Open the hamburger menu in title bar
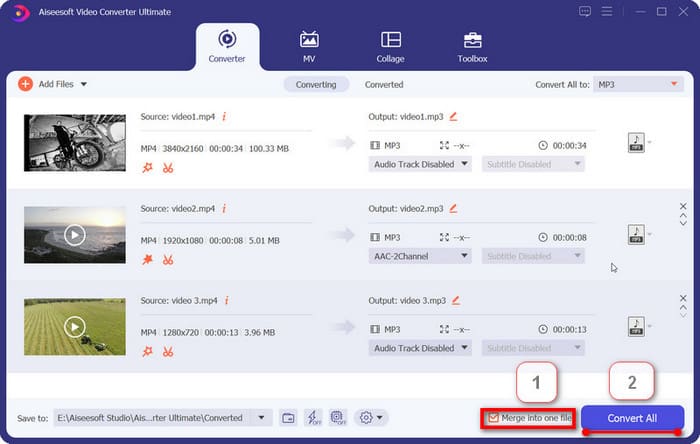700x444 pixels. 607,12
